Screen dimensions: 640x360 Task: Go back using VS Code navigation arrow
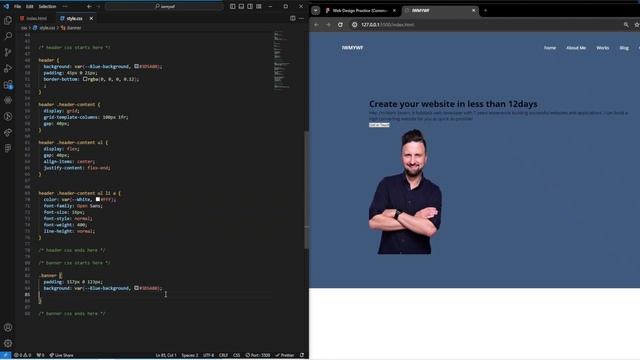tap(89, 7)
